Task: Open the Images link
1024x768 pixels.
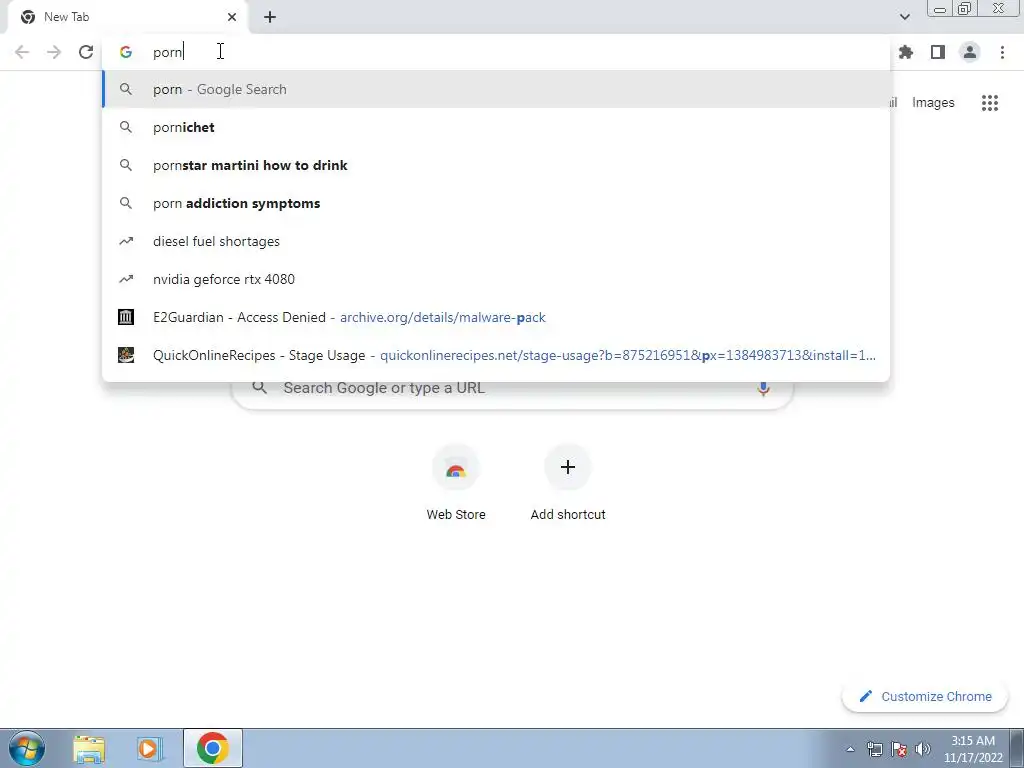Action: 933,103
